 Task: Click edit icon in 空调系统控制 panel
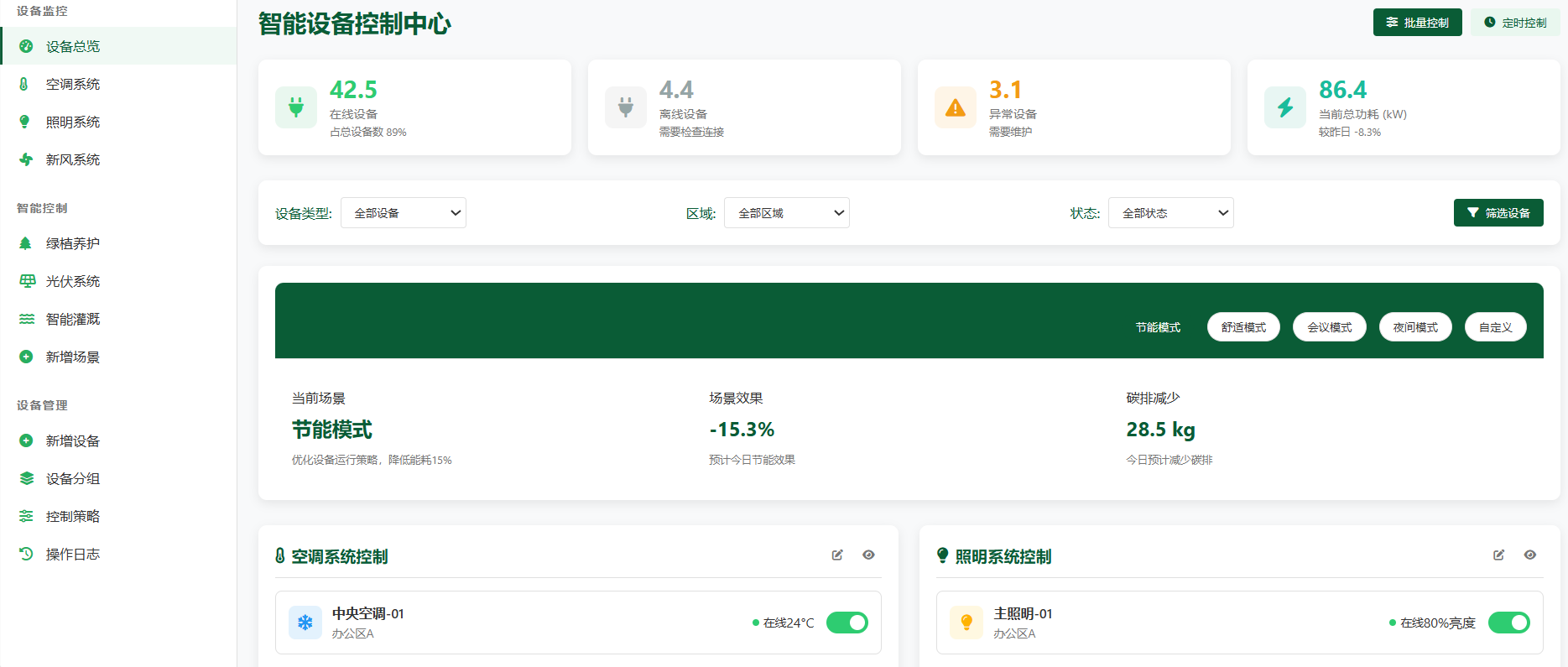pos(837,555)
